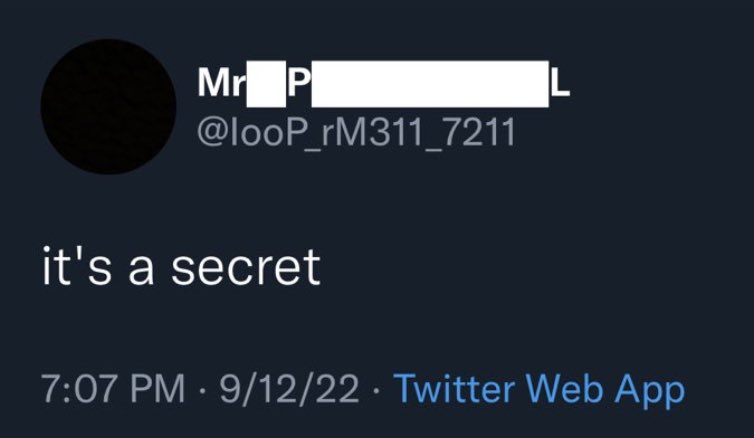Click the letter P in the display name
754x438 pixels.
point(298,83)
